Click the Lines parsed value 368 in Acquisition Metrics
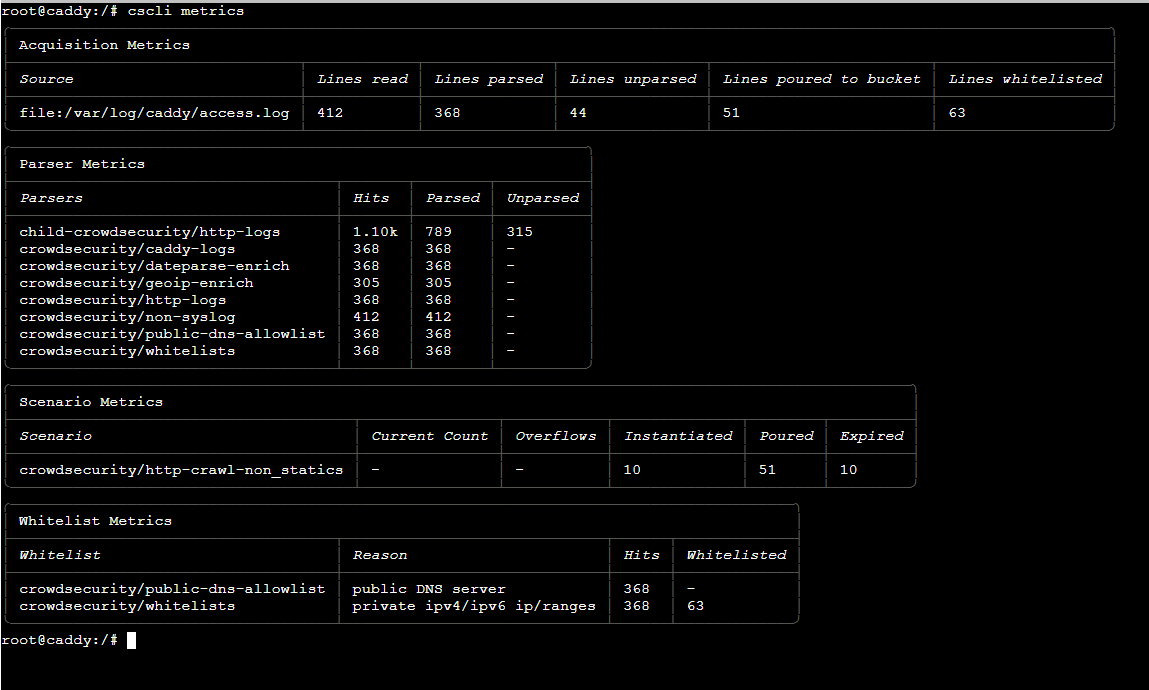This screenshot has width=1149, height=690. coord(447,113)
